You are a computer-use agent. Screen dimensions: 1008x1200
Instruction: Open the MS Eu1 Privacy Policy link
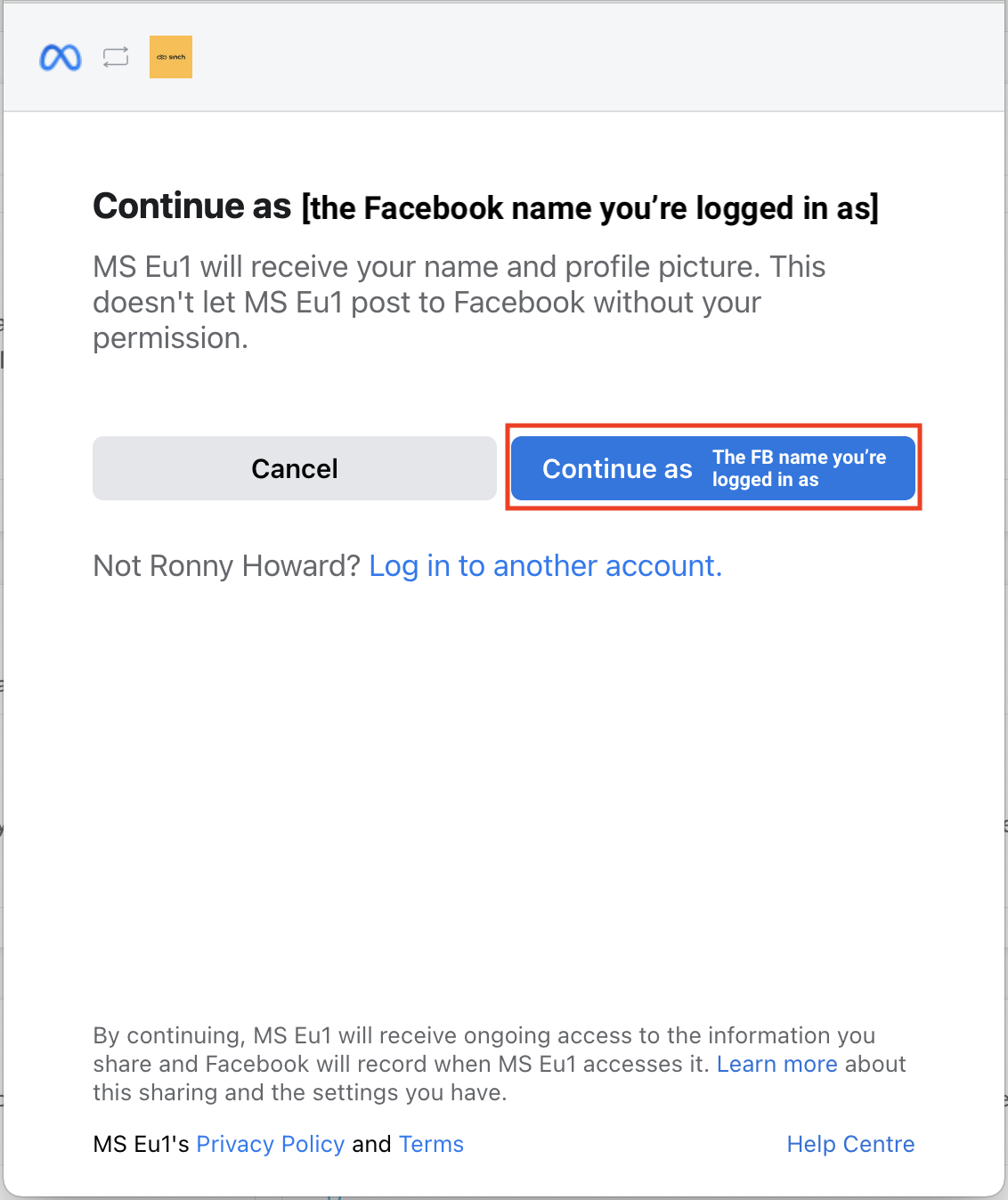click(270, 1144)
